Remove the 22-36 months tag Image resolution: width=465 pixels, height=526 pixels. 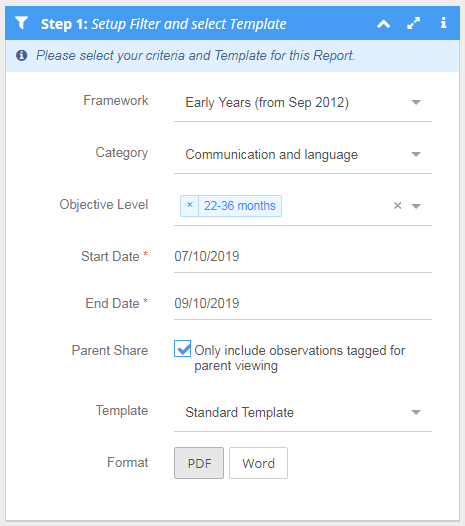(190, 205)
